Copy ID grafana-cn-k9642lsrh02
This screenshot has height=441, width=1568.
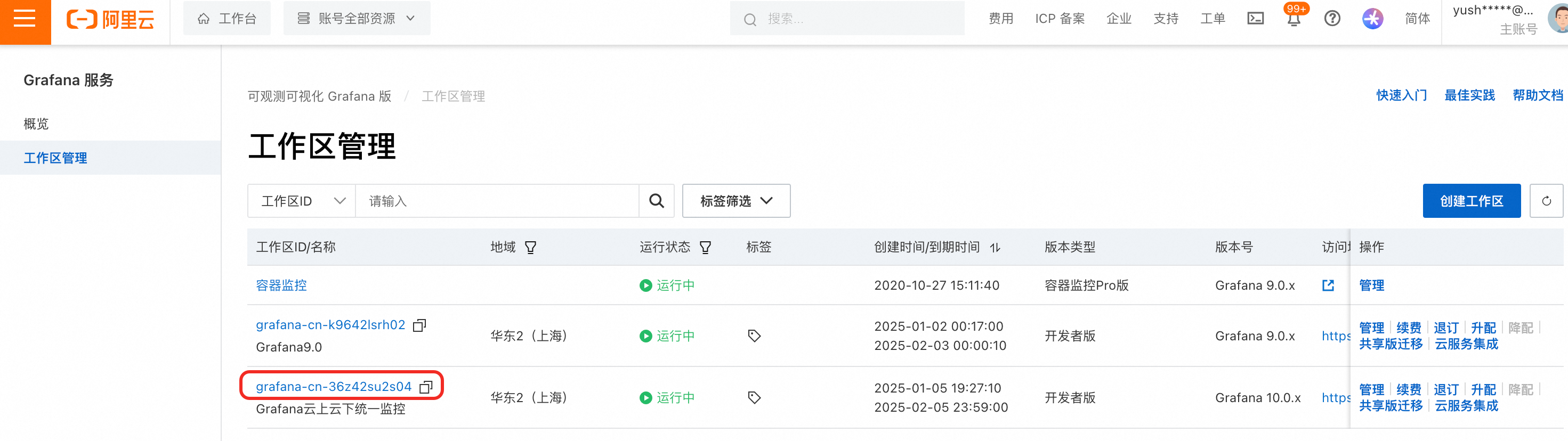(x=419, y=325)
